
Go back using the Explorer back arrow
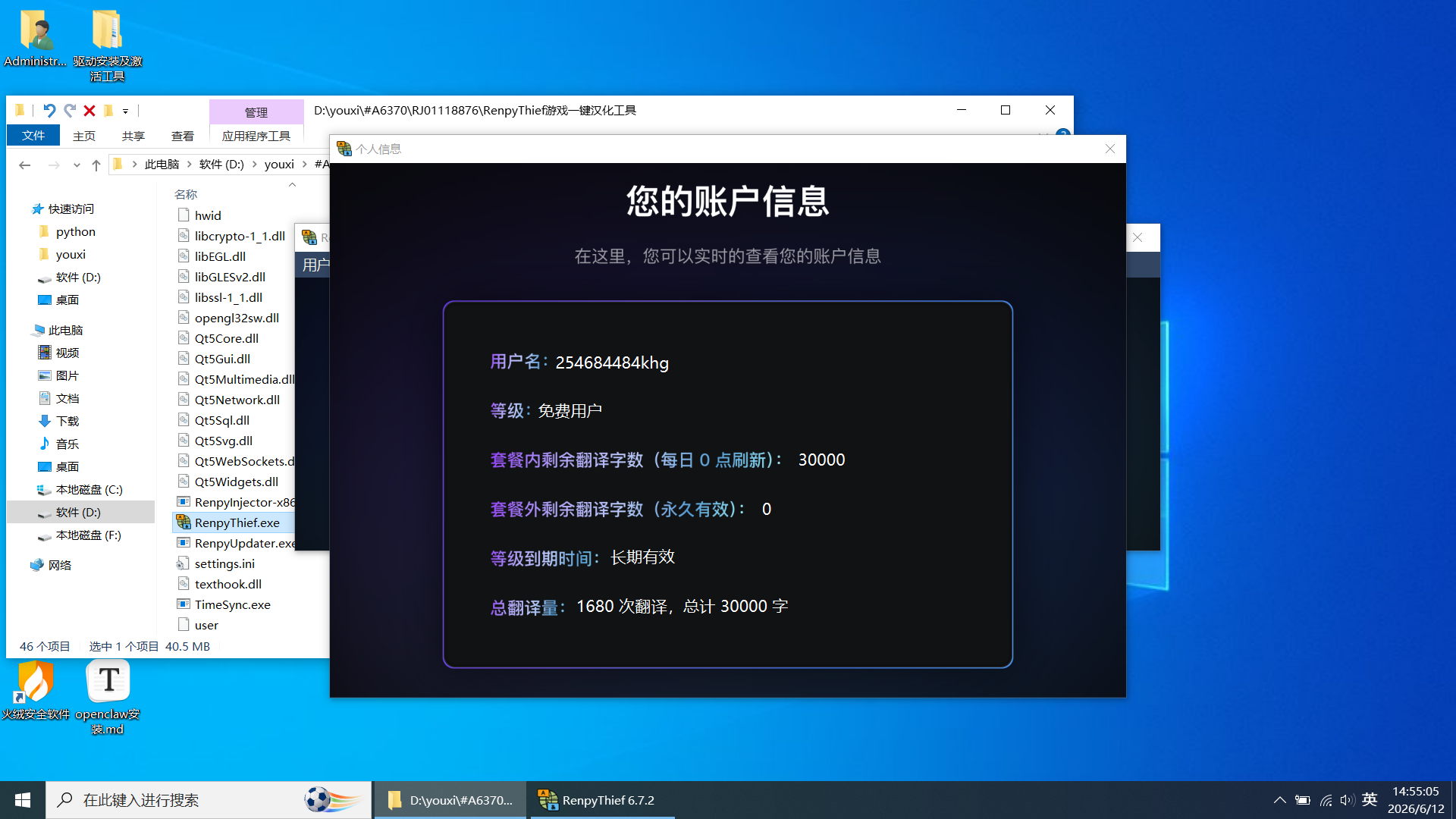(x=25, y=165)
